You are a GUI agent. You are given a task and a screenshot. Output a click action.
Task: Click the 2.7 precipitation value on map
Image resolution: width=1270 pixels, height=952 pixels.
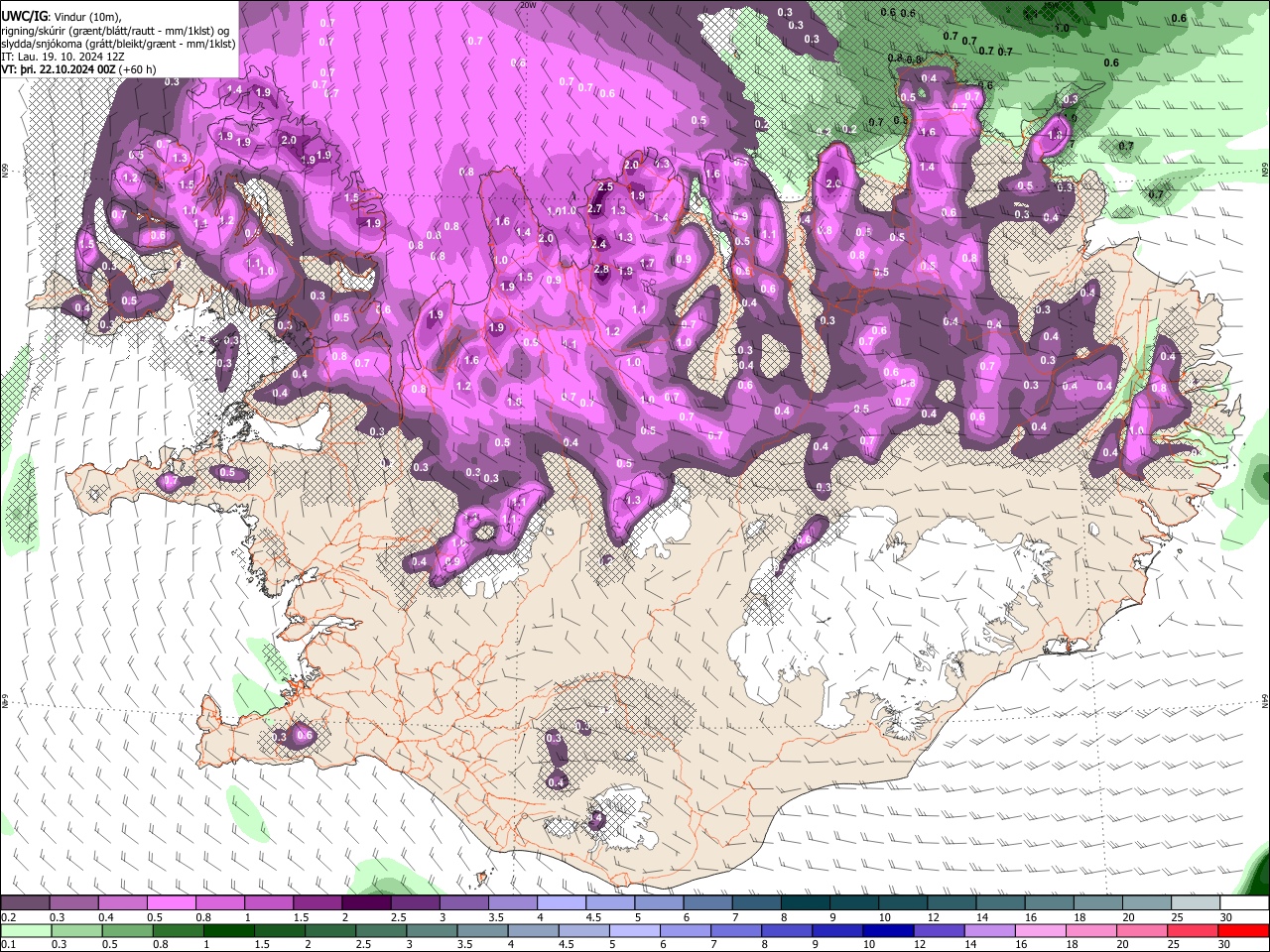(595, 209)
